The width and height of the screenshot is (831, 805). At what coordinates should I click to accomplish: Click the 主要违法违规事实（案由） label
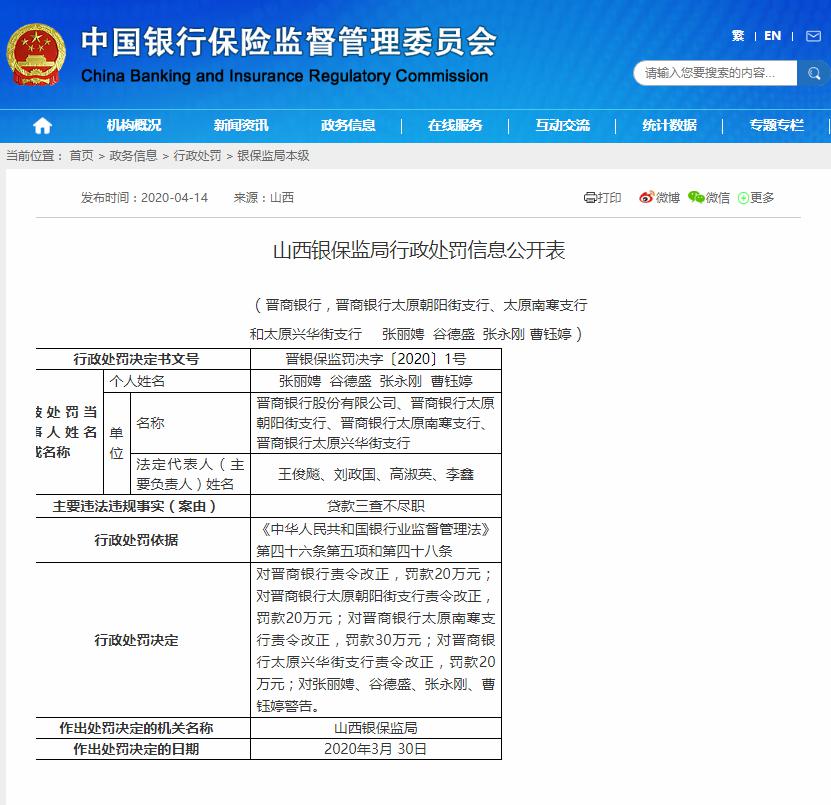point(135,506)
